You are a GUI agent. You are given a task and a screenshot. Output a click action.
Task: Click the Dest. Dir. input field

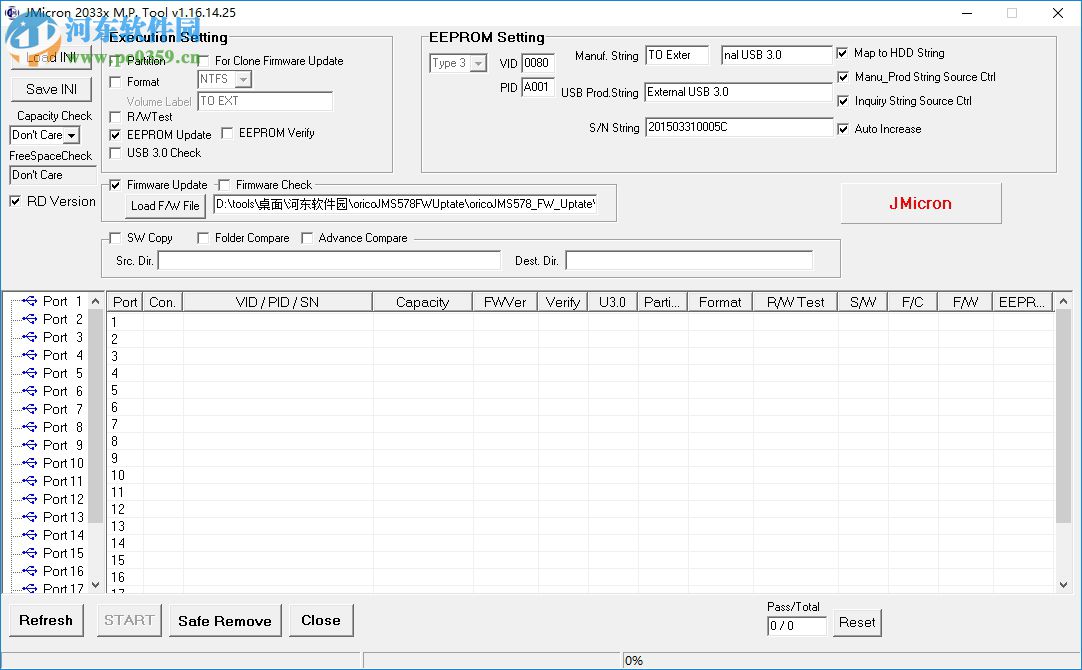point(689,261)
